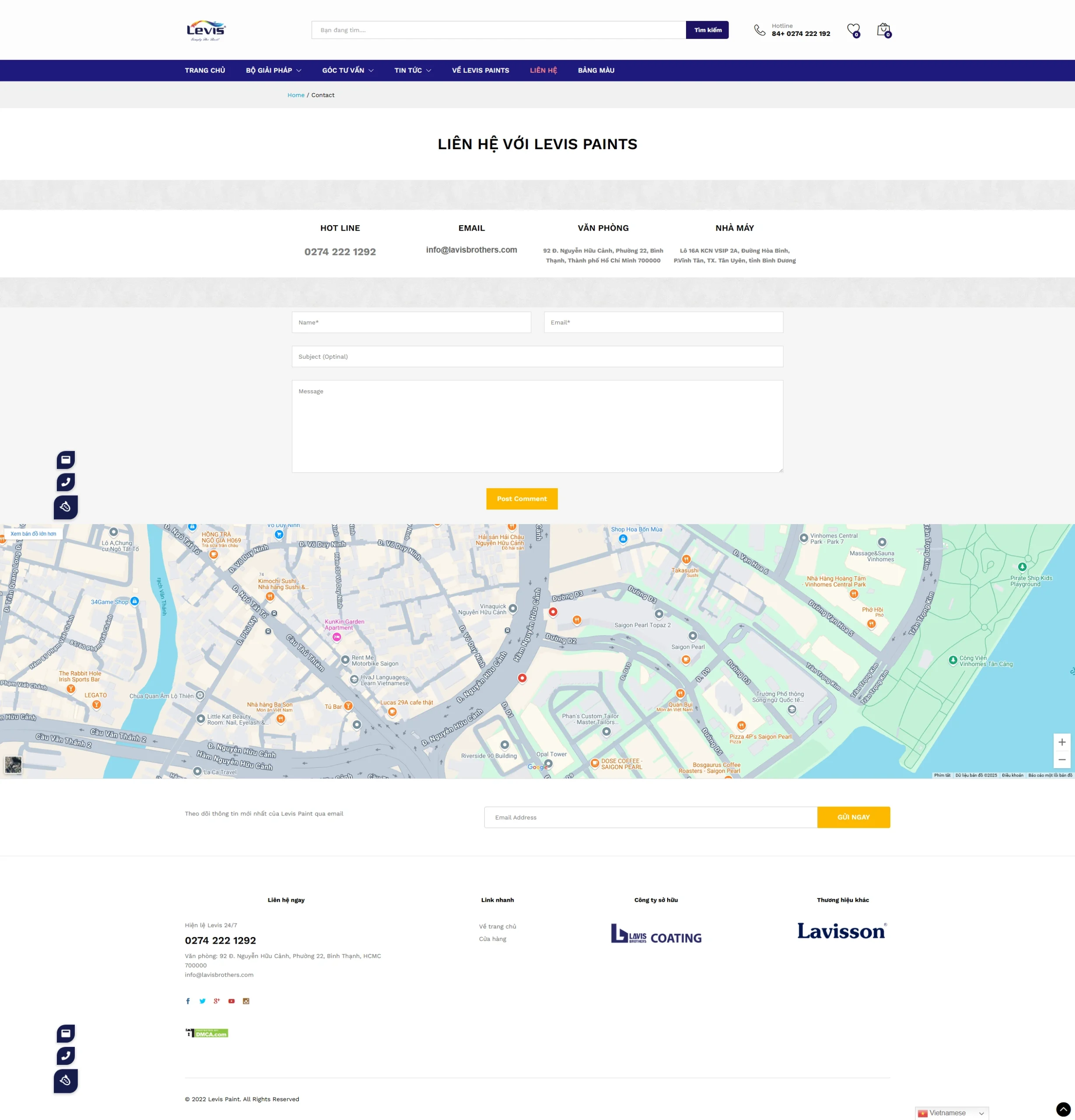
Task: Focus the Name* input field
Action: point(411,322)
